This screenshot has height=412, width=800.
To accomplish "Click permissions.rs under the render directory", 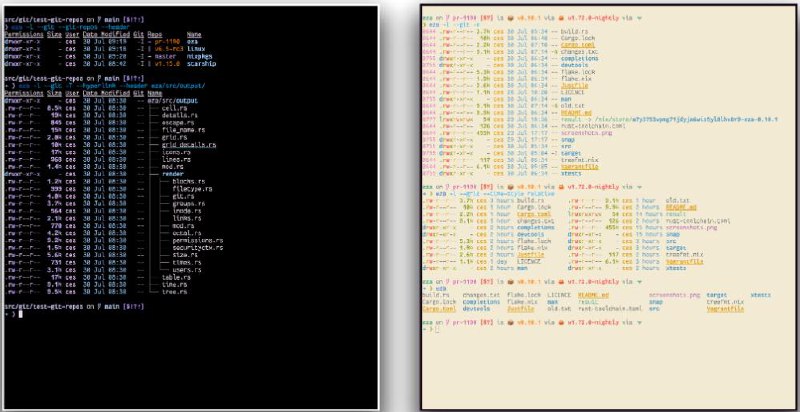I will [x=197, y=240].
